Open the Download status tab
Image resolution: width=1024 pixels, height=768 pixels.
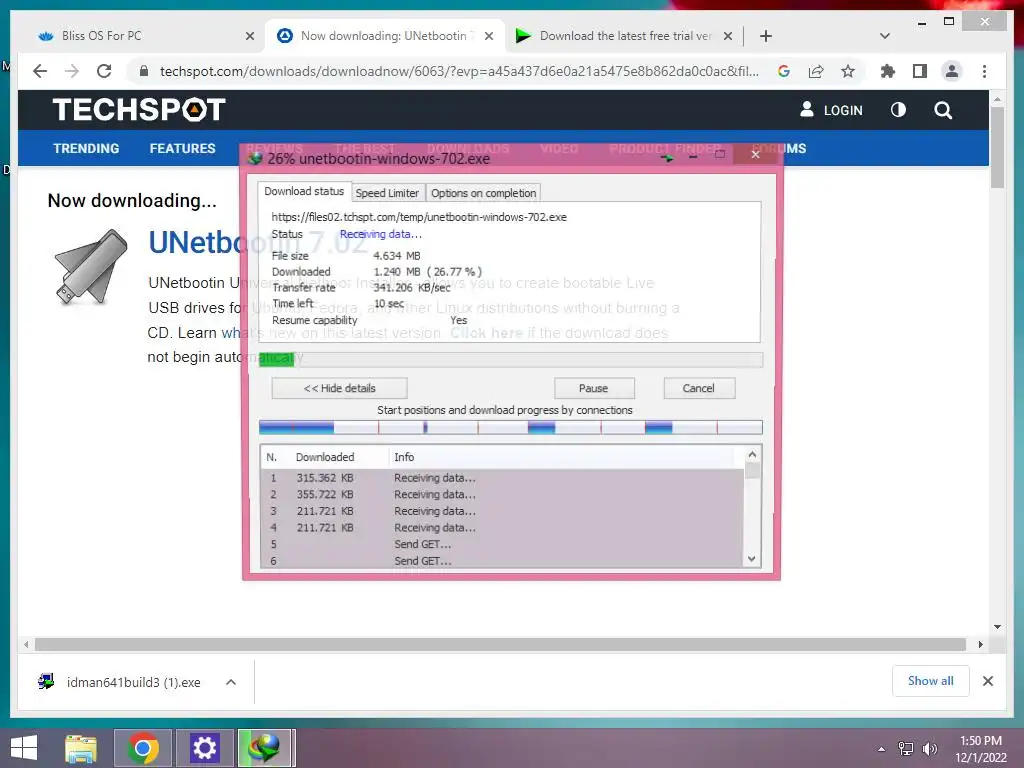[x=304, y=191]
